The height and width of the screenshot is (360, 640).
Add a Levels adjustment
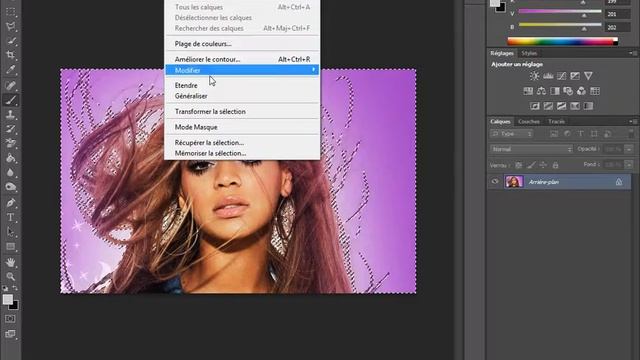click(x=548, y=76)
